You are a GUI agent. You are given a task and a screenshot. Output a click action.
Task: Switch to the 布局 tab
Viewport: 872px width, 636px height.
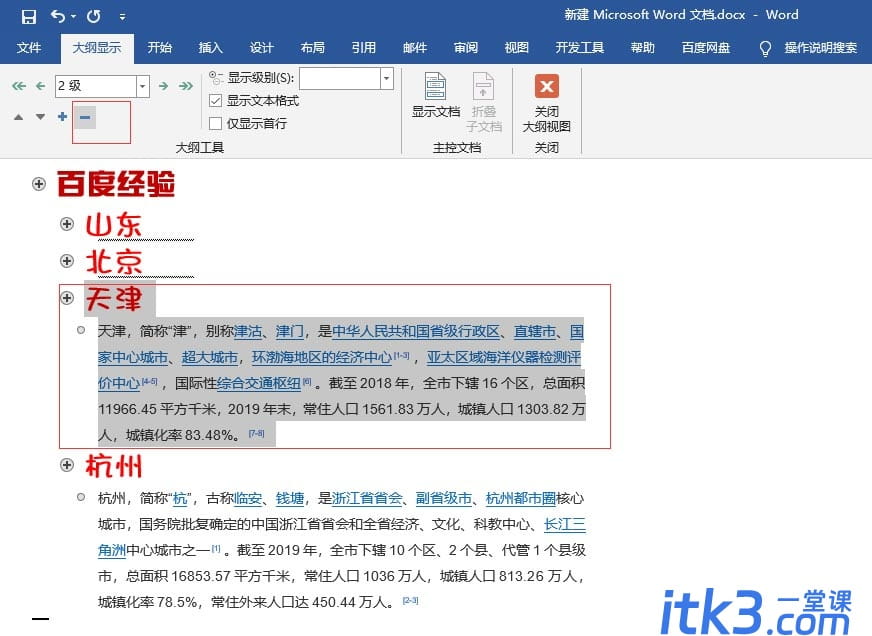313,48
